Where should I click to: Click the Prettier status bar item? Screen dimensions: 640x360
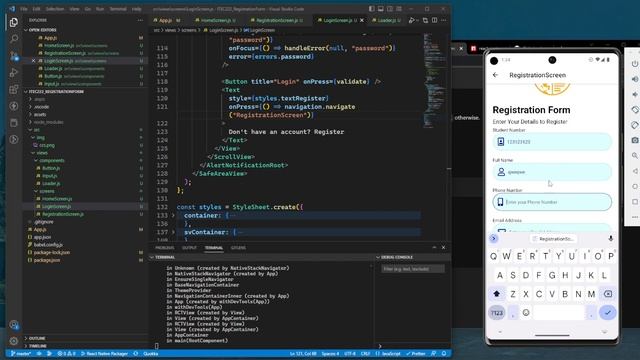pos(416,353)
